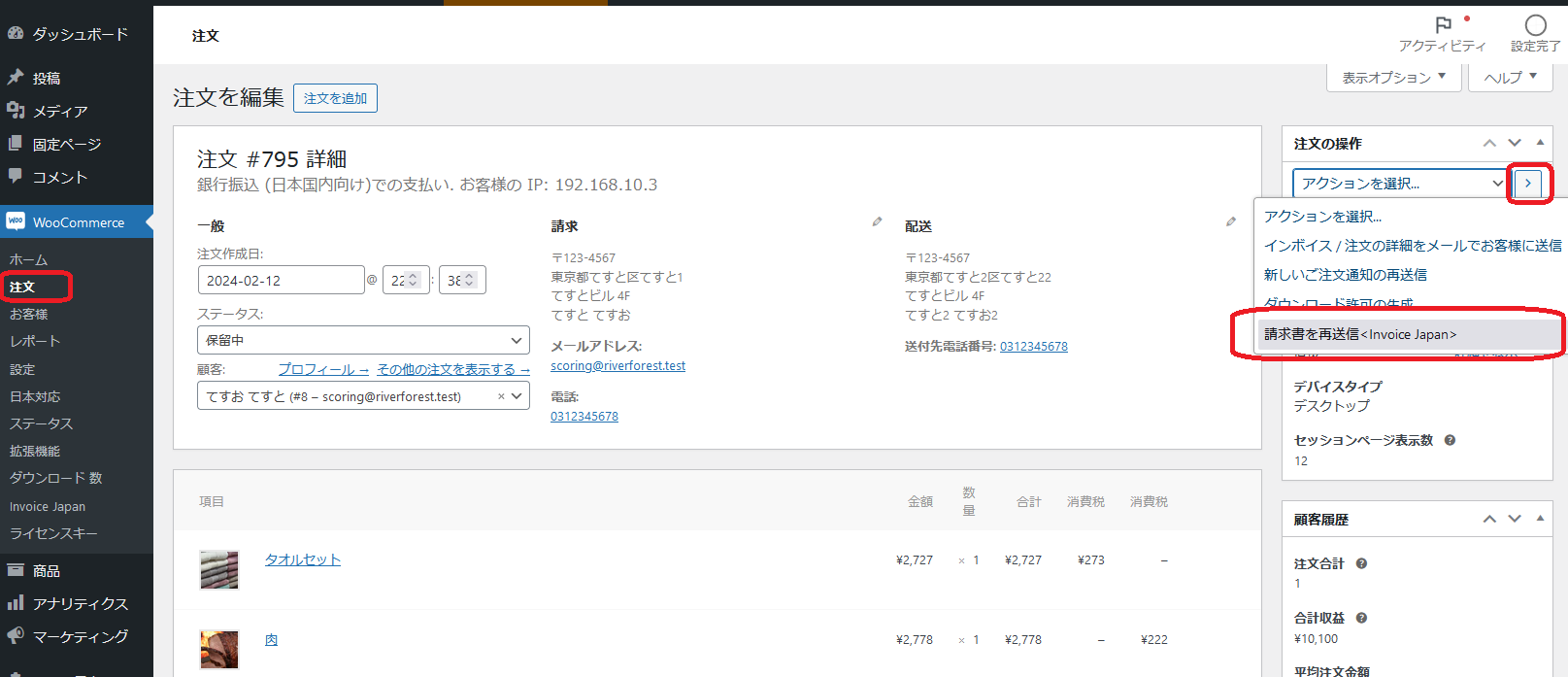Expand the ヘルプ help tab
This screenshot has width=1568, height=677.
1511,78
